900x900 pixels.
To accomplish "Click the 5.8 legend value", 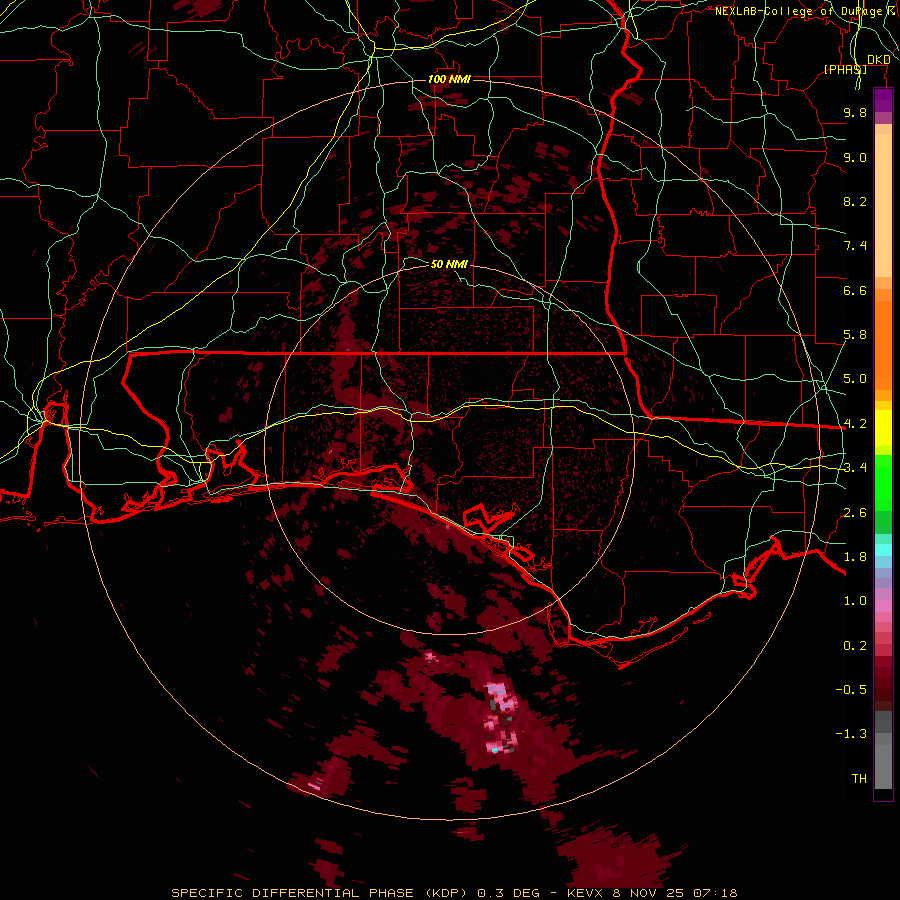I will [855, 335].
